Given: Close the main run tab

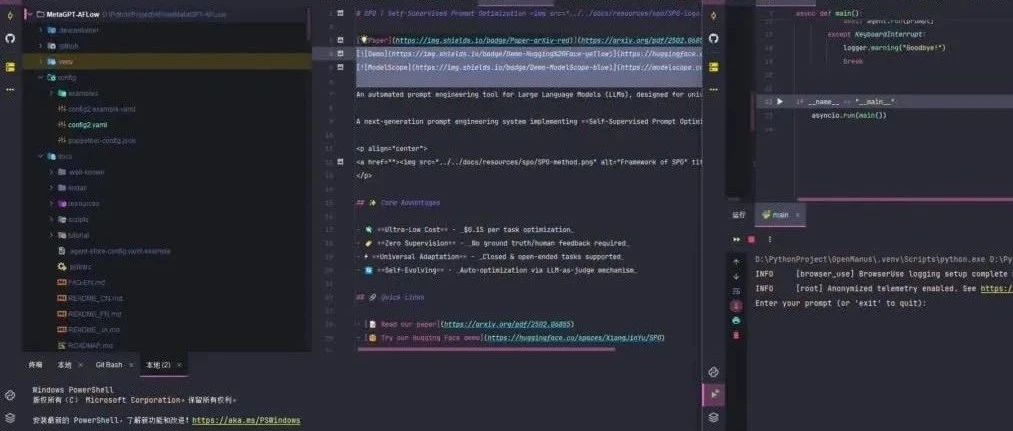Looking at the screenshot, I should (798, 215).
